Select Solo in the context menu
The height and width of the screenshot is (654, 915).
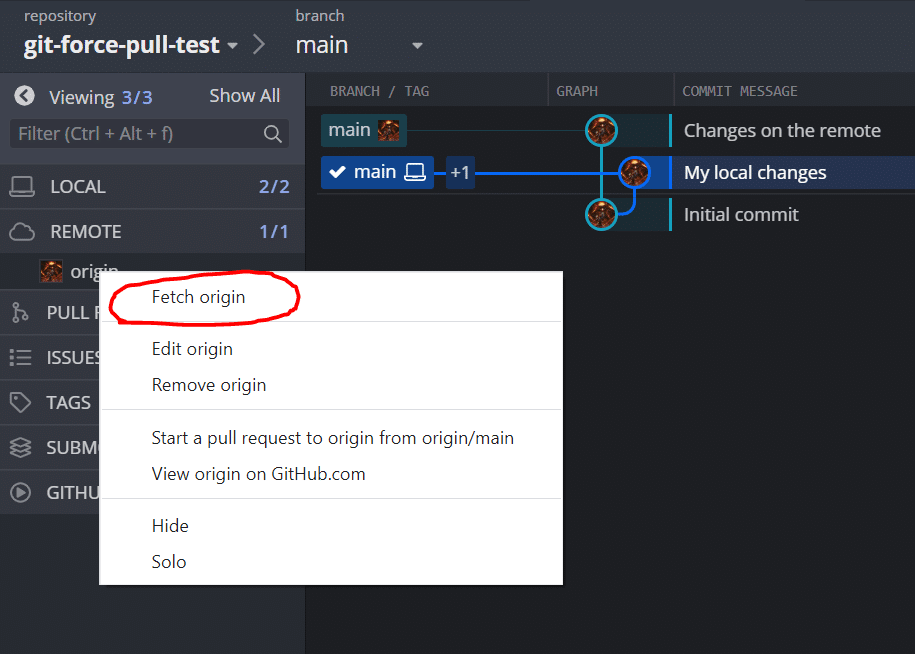coord(169,562)
